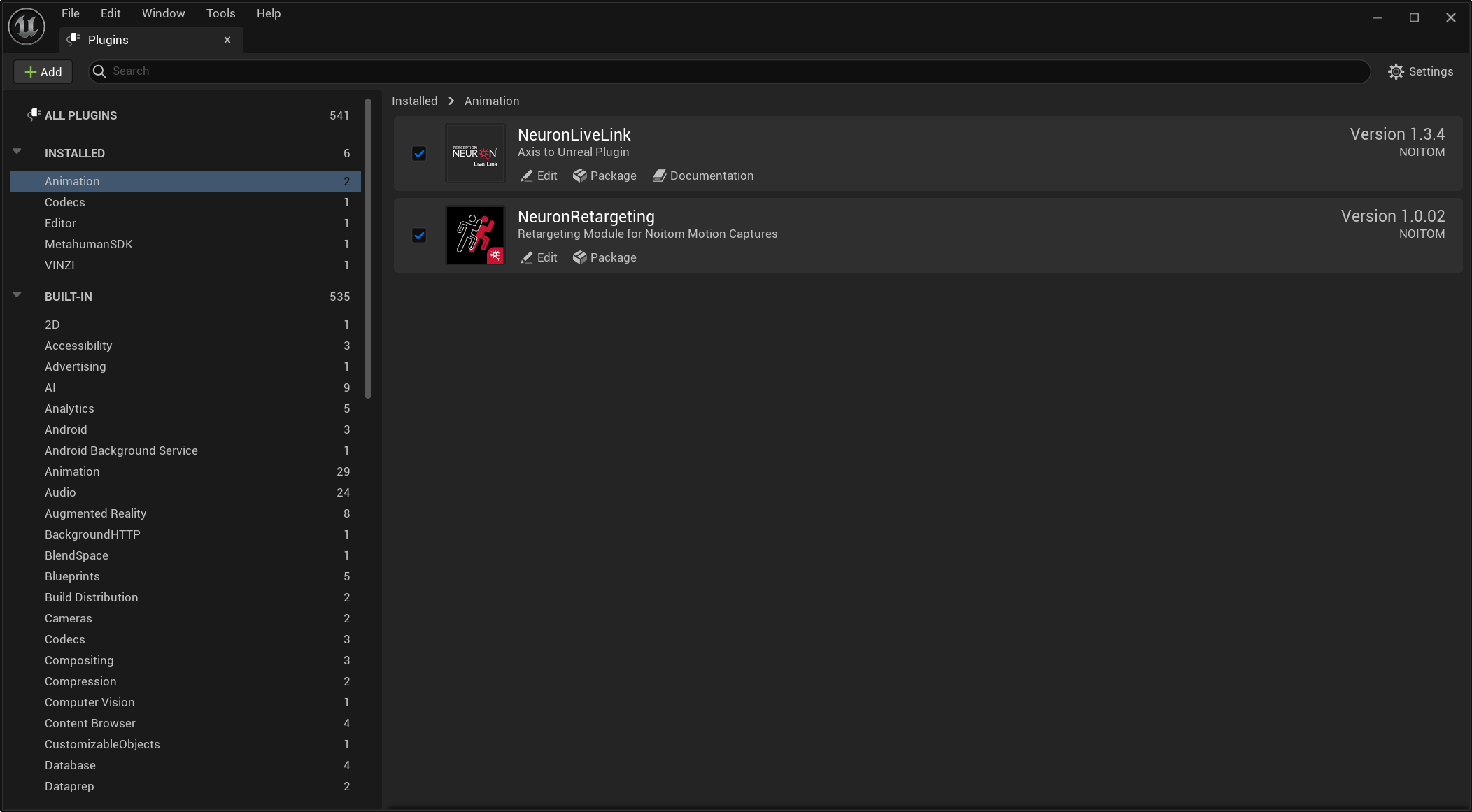Click the Installed breadcrumb link
This screenshot has width=1472, height=812.
414,101
